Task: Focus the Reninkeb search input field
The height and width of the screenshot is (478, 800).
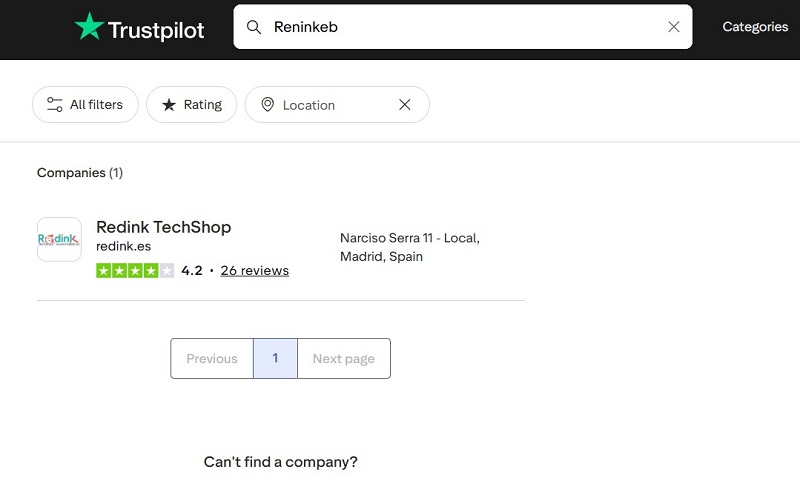Action: 460,27
